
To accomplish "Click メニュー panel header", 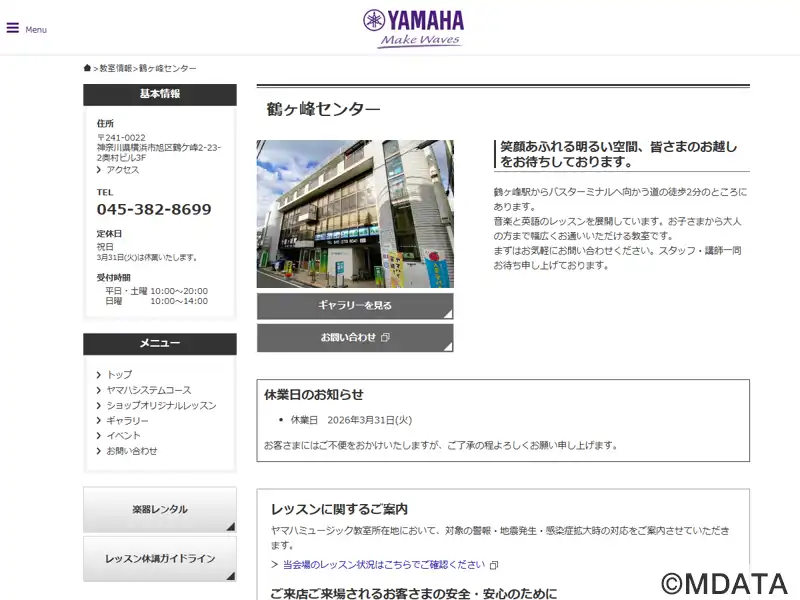I will coord(160,343).
